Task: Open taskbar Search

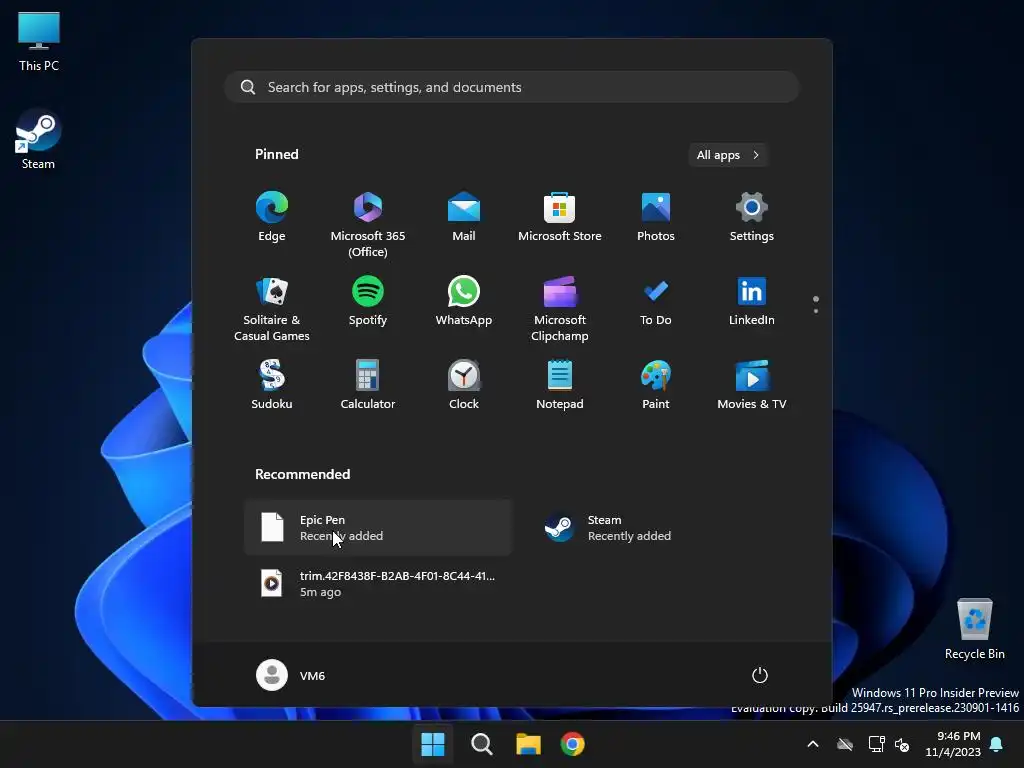Action: pos(482,744)
